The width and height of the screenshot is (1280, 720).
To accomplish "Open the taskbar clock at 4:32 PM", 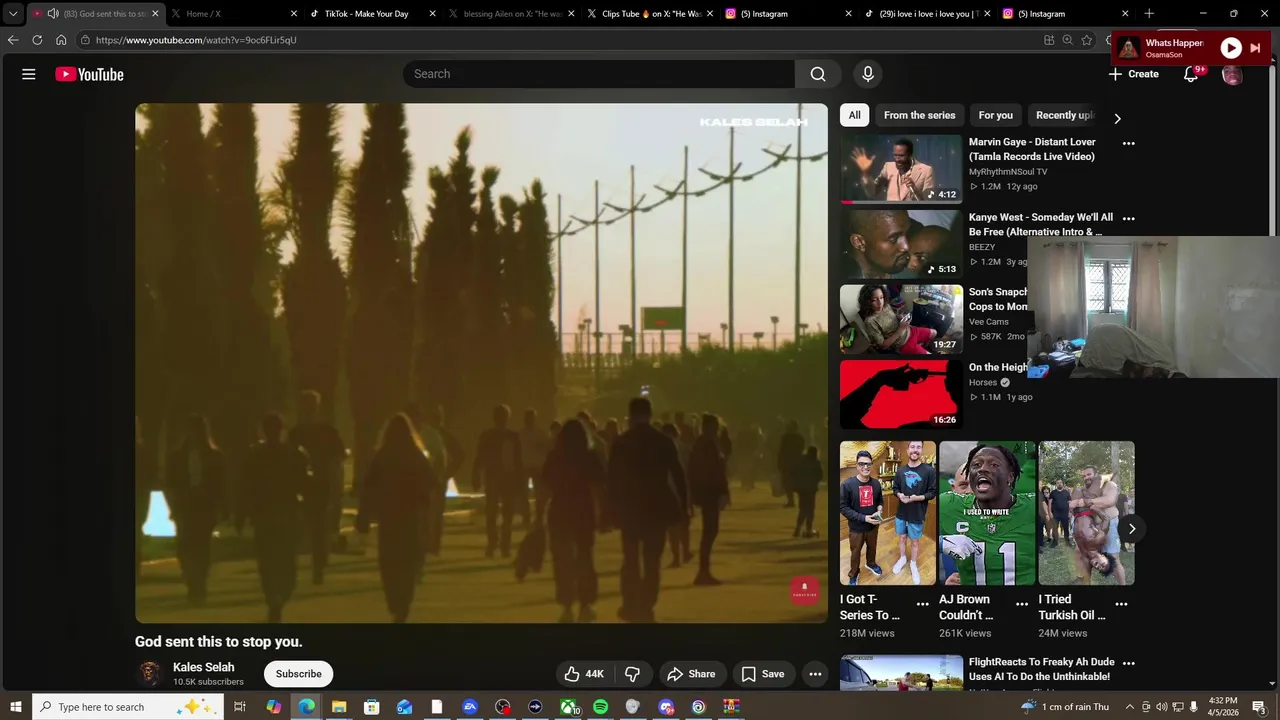I will click(1223, 707).
